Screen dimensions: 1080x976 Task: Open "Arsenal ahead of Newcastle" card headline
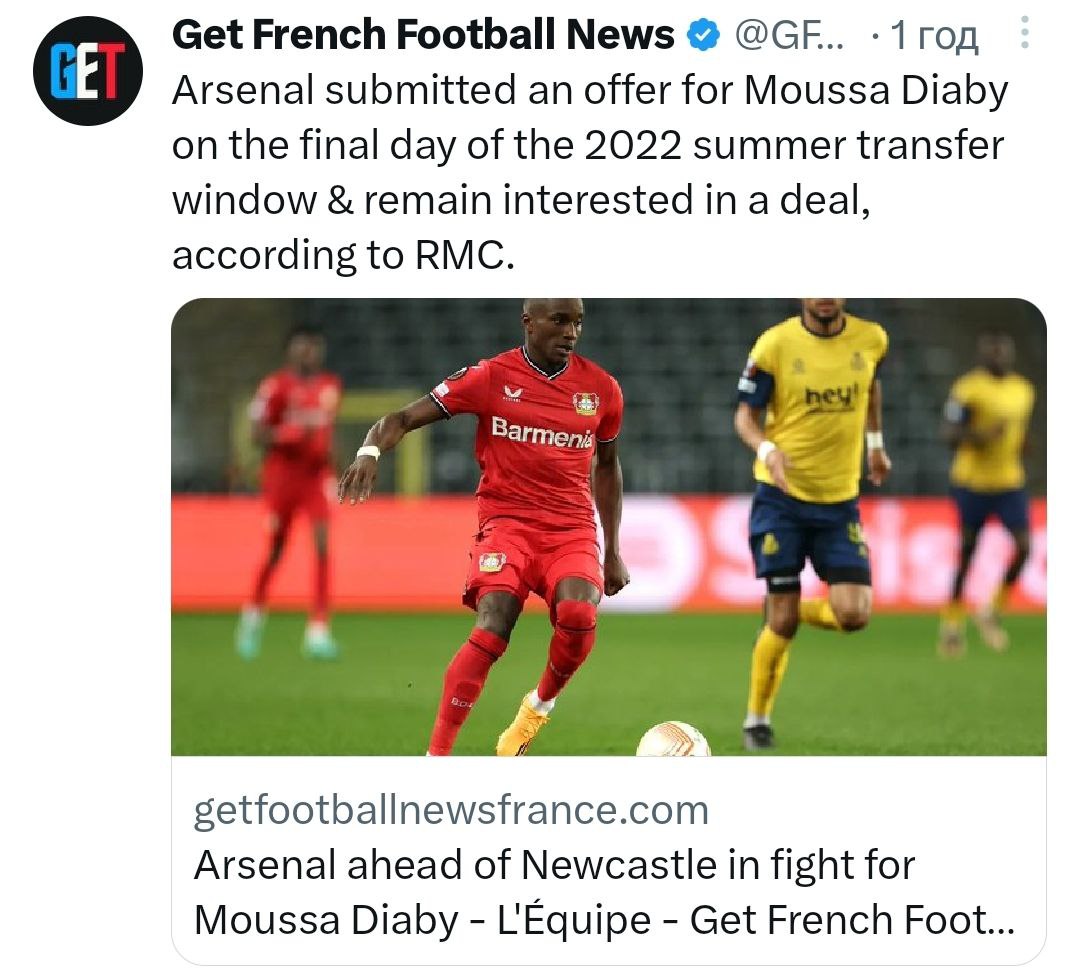(x=555, y=866)
